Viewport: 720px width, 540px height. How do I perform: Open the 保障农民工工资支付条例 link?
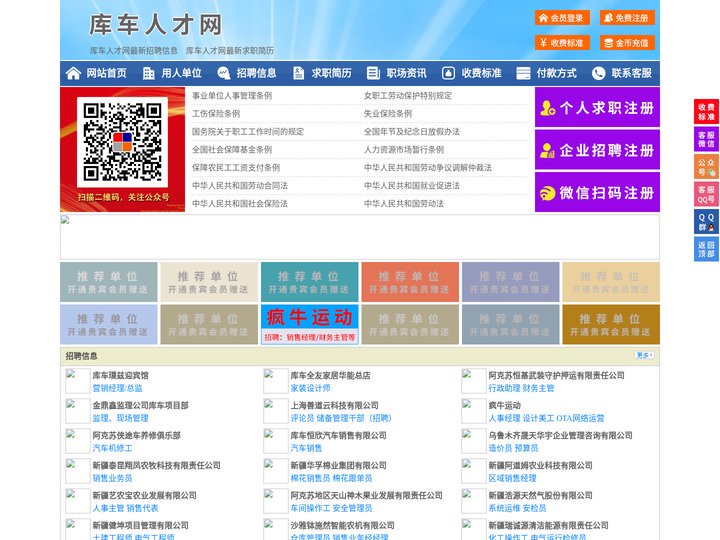(x=236, y=168)
